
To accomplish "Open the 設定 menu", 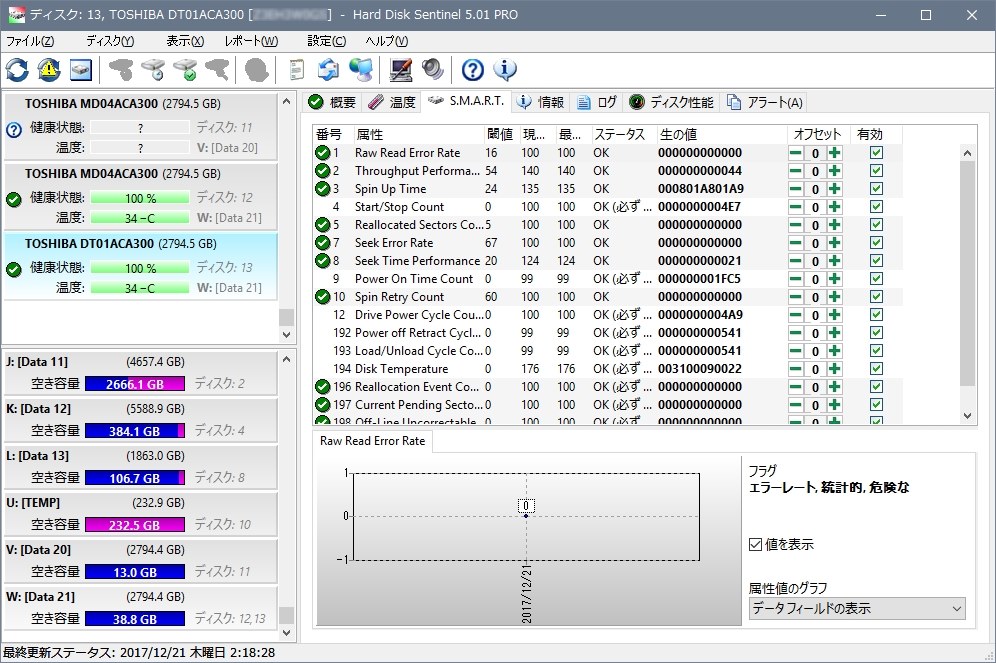I will point(326,41).
